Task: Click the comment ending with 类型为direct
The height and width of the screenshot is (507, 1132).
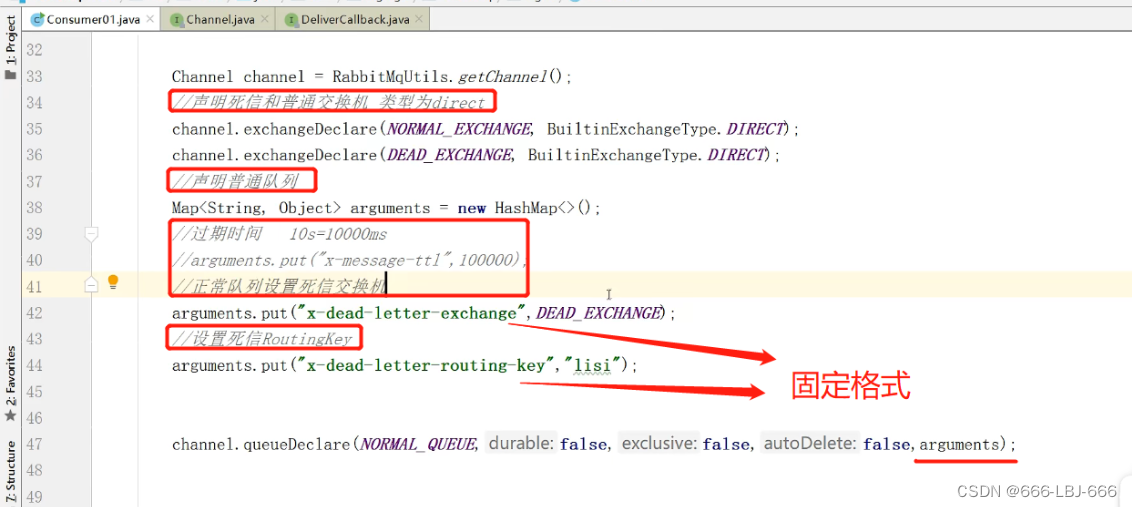Action: point(328,103)
